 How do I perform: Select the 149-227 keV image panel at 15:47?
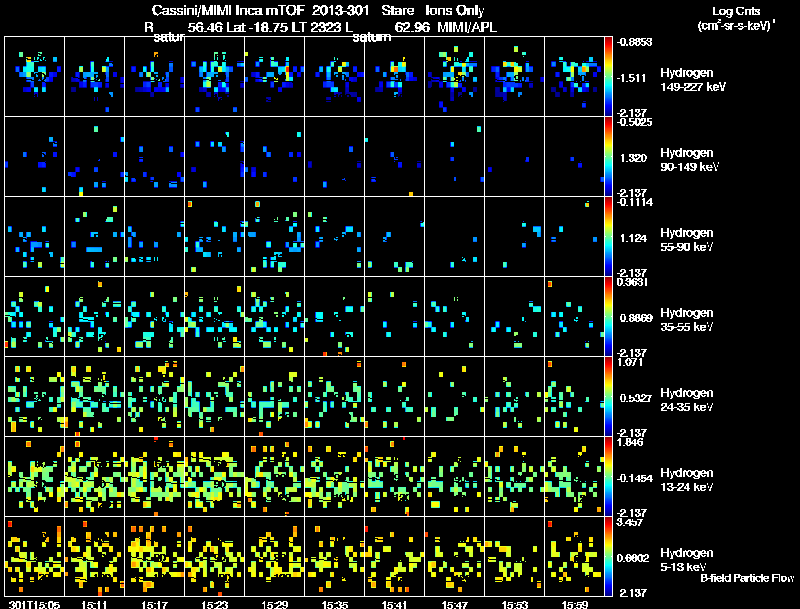(x=455, y=77)
